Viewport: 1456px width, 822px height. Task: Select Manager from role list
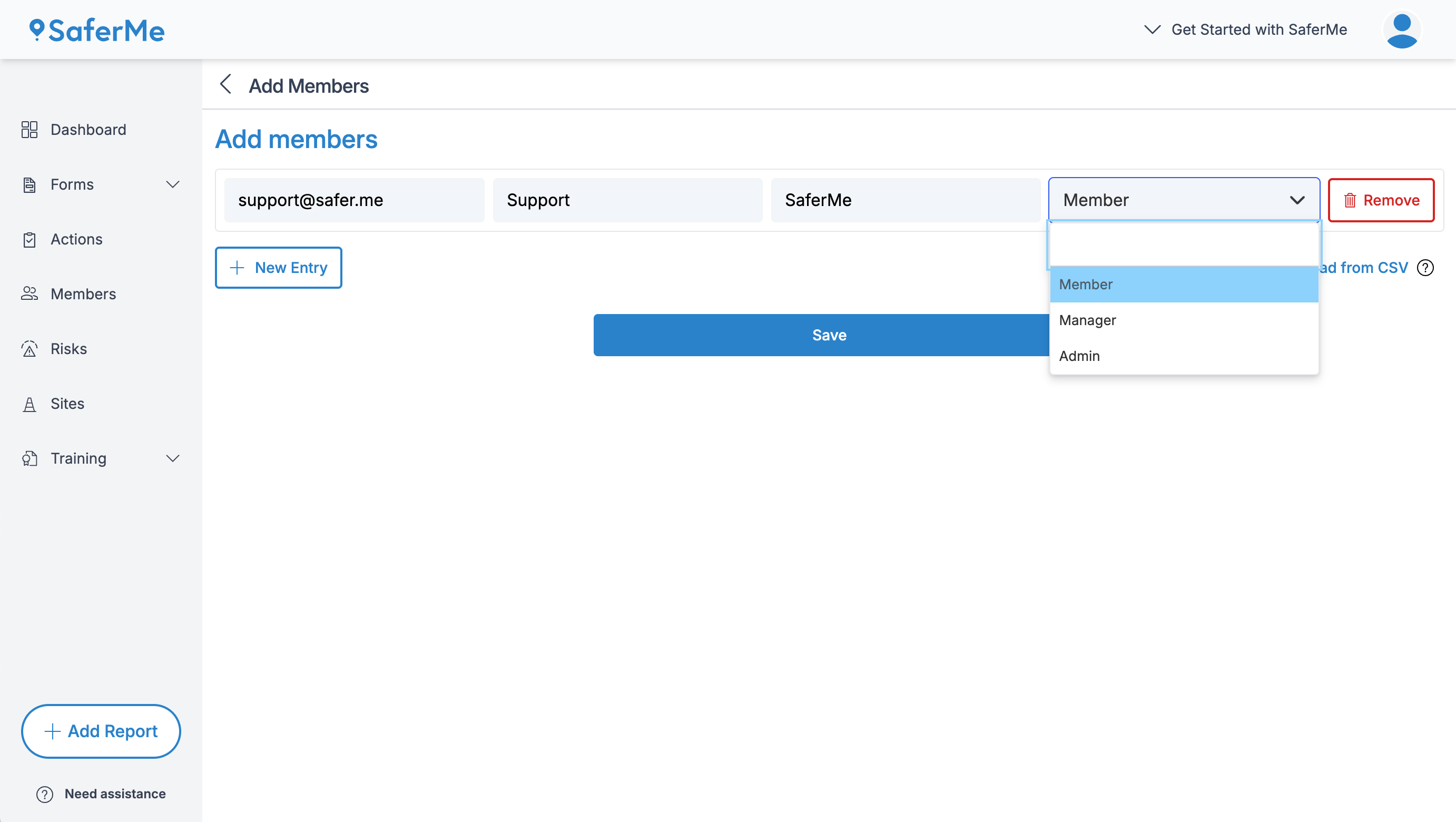(x=1087, y=320)
